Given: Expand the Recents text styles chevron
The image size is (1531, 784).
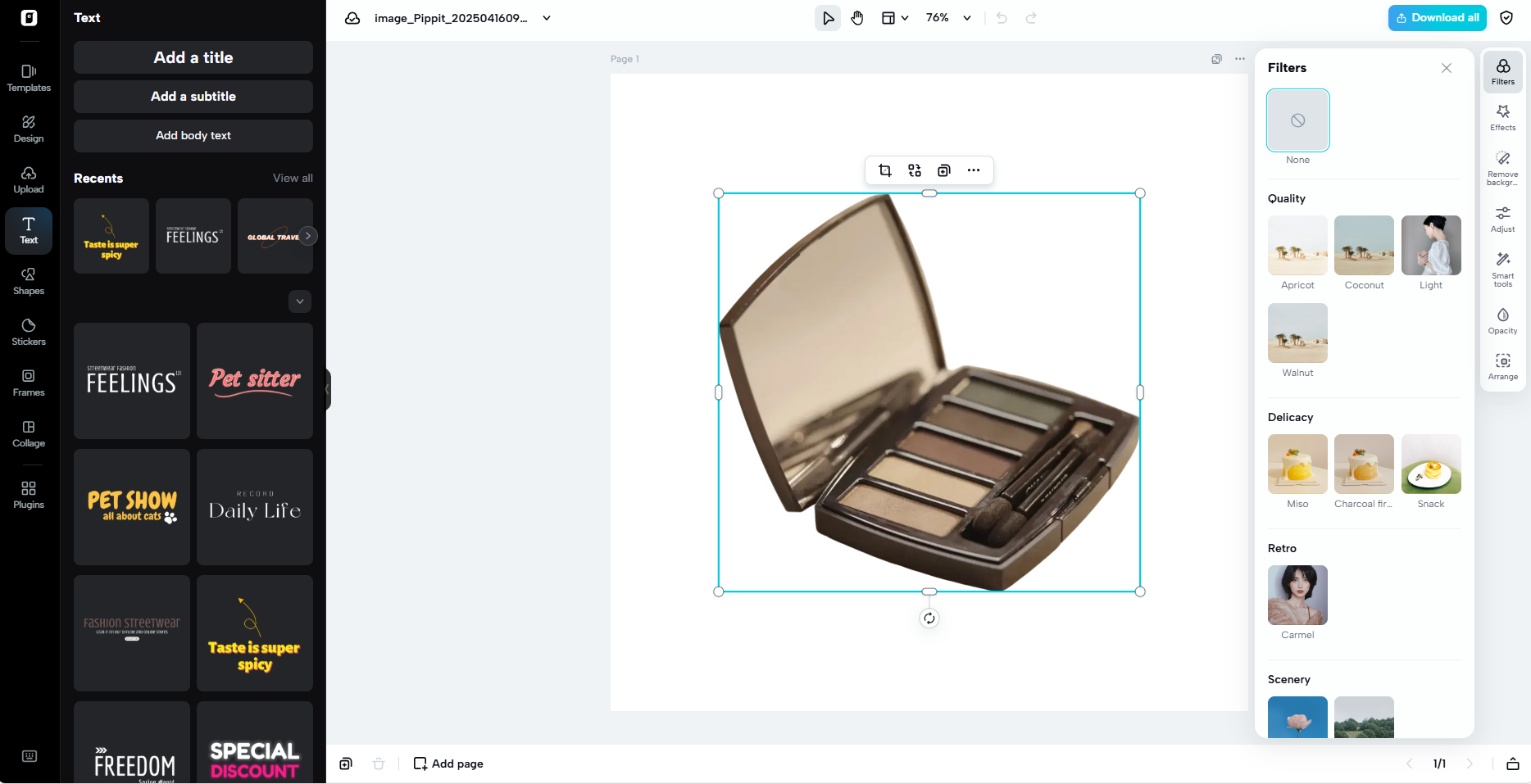Looking at the screenshot, I should click(300, 301).
